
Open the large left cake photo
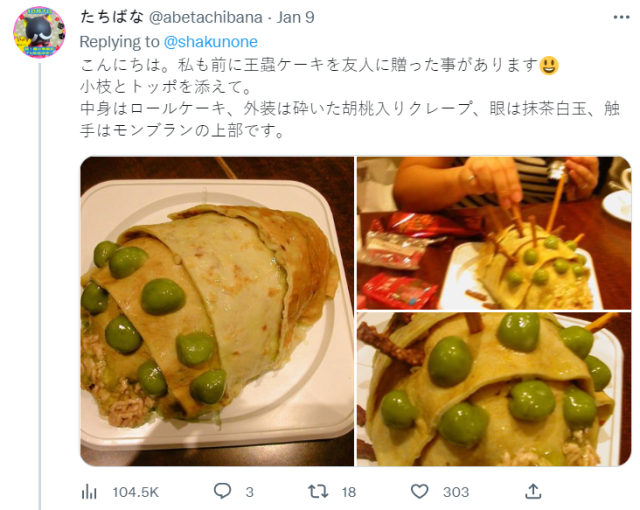click(217, 311)
